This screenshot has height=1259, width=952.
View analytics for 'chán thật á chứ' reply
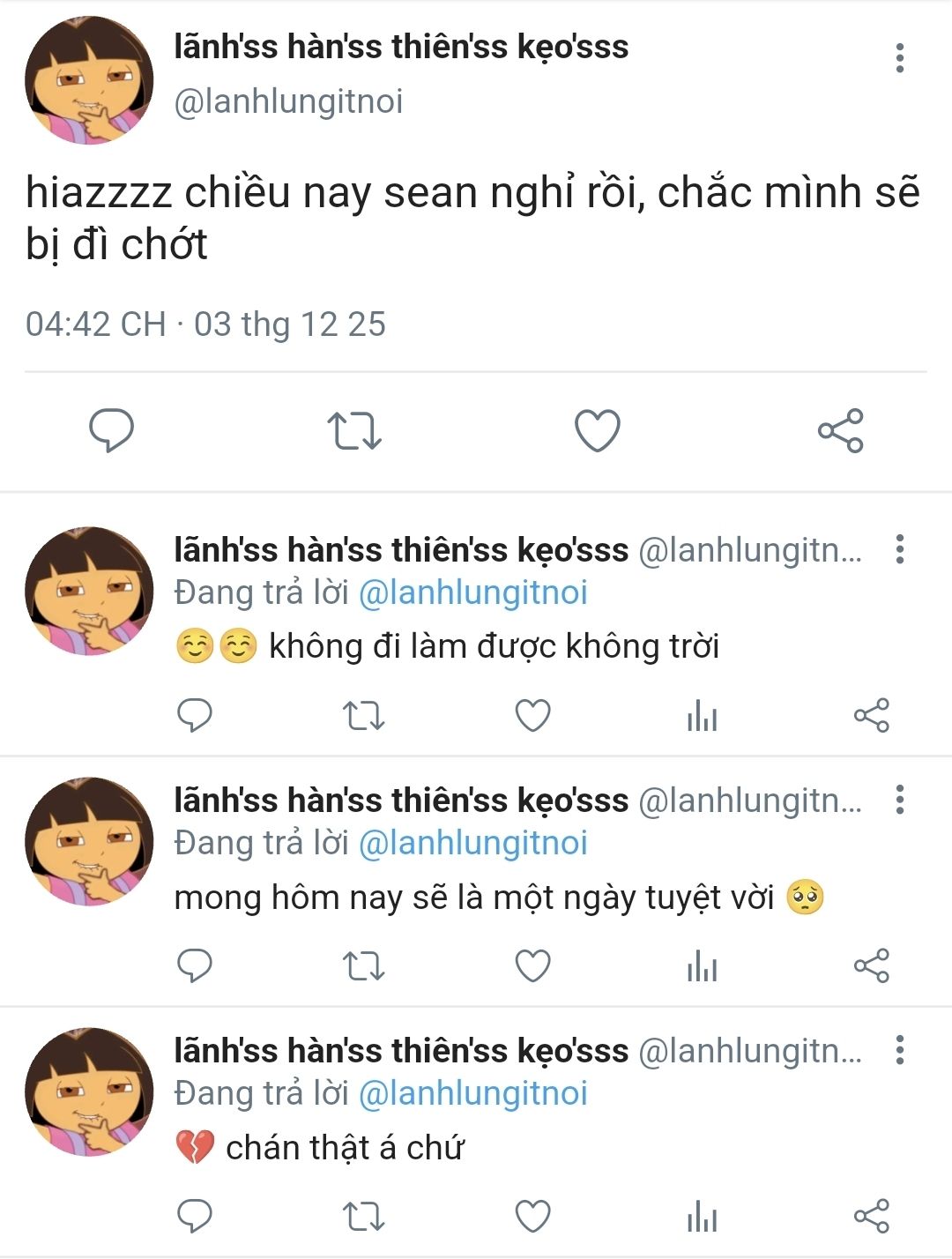click(x=702, y=1217)
